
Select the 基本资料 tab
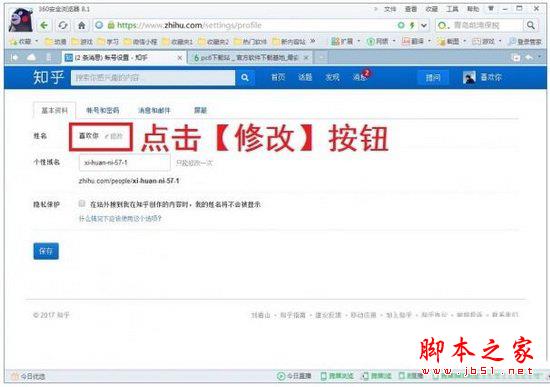[54, 111]
